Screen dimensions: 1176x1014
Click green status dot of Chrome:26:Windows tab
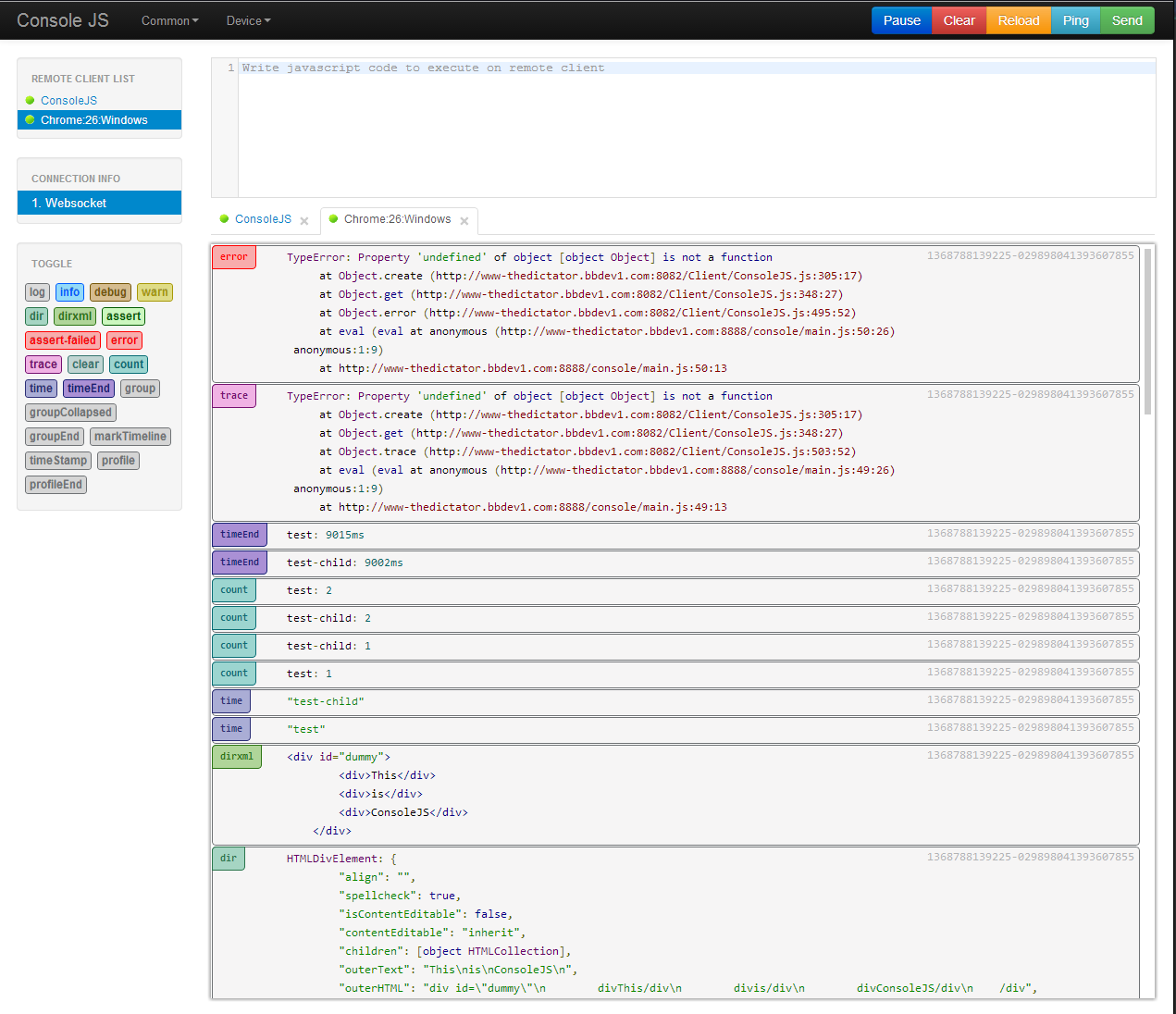333,219
